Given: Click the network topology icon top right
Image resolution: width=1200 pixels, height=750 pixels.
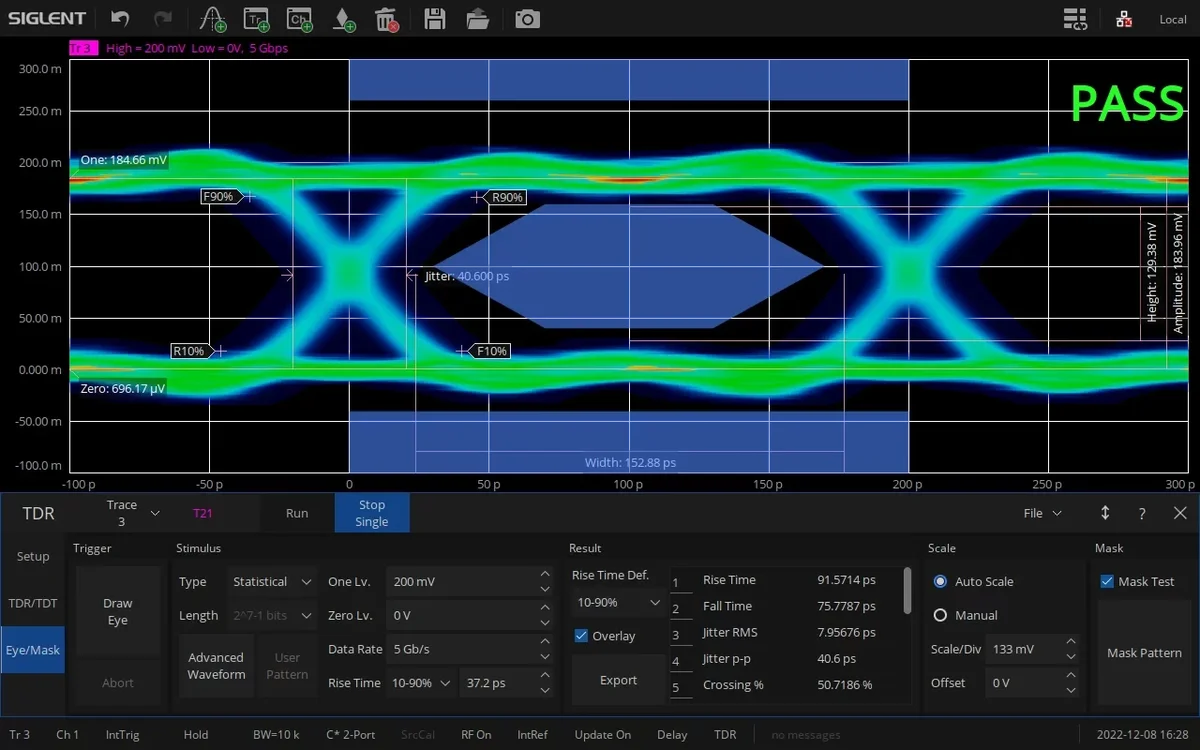Looking at the screenshot, I should [1122, 18].
